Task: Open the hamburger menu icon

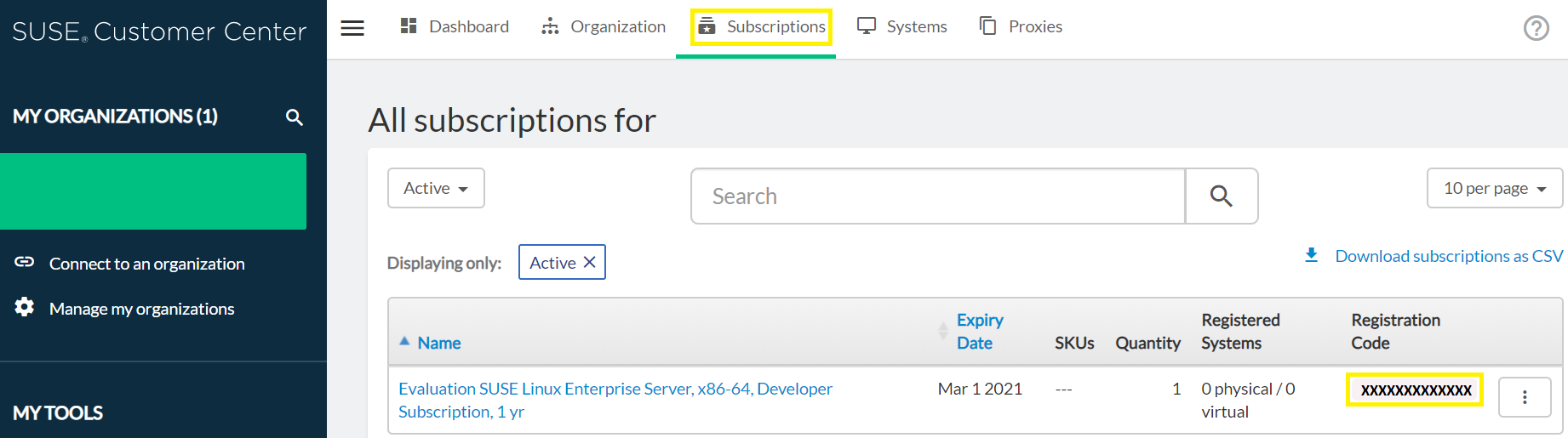Action: pos(352,27)
